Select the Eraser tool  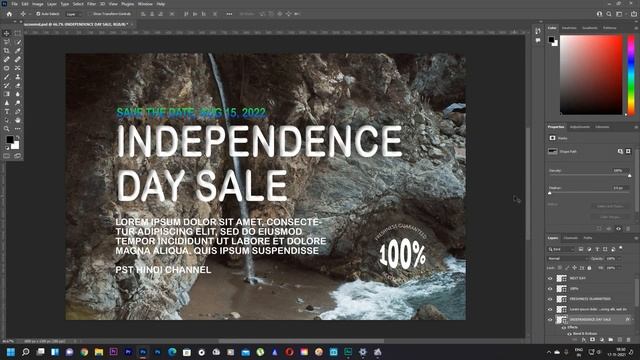pos(18,85)
